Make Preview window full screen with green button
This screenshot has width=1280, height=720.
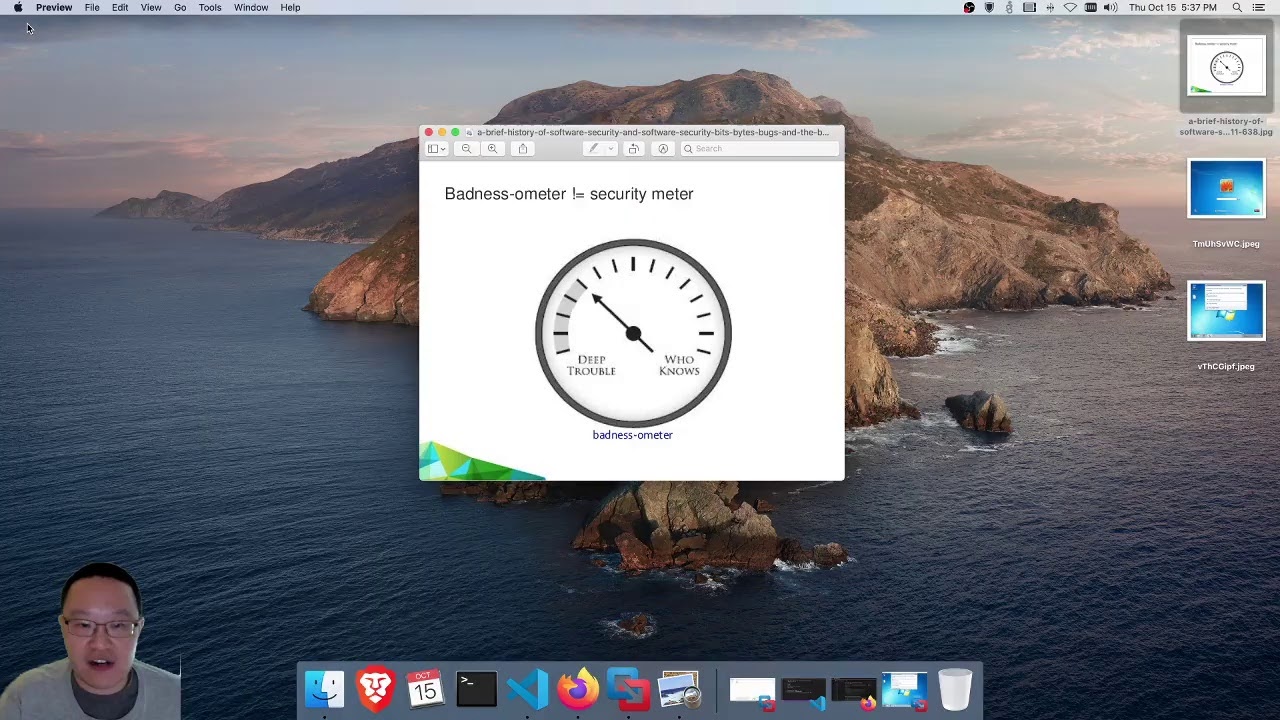(x=455, y=132)
